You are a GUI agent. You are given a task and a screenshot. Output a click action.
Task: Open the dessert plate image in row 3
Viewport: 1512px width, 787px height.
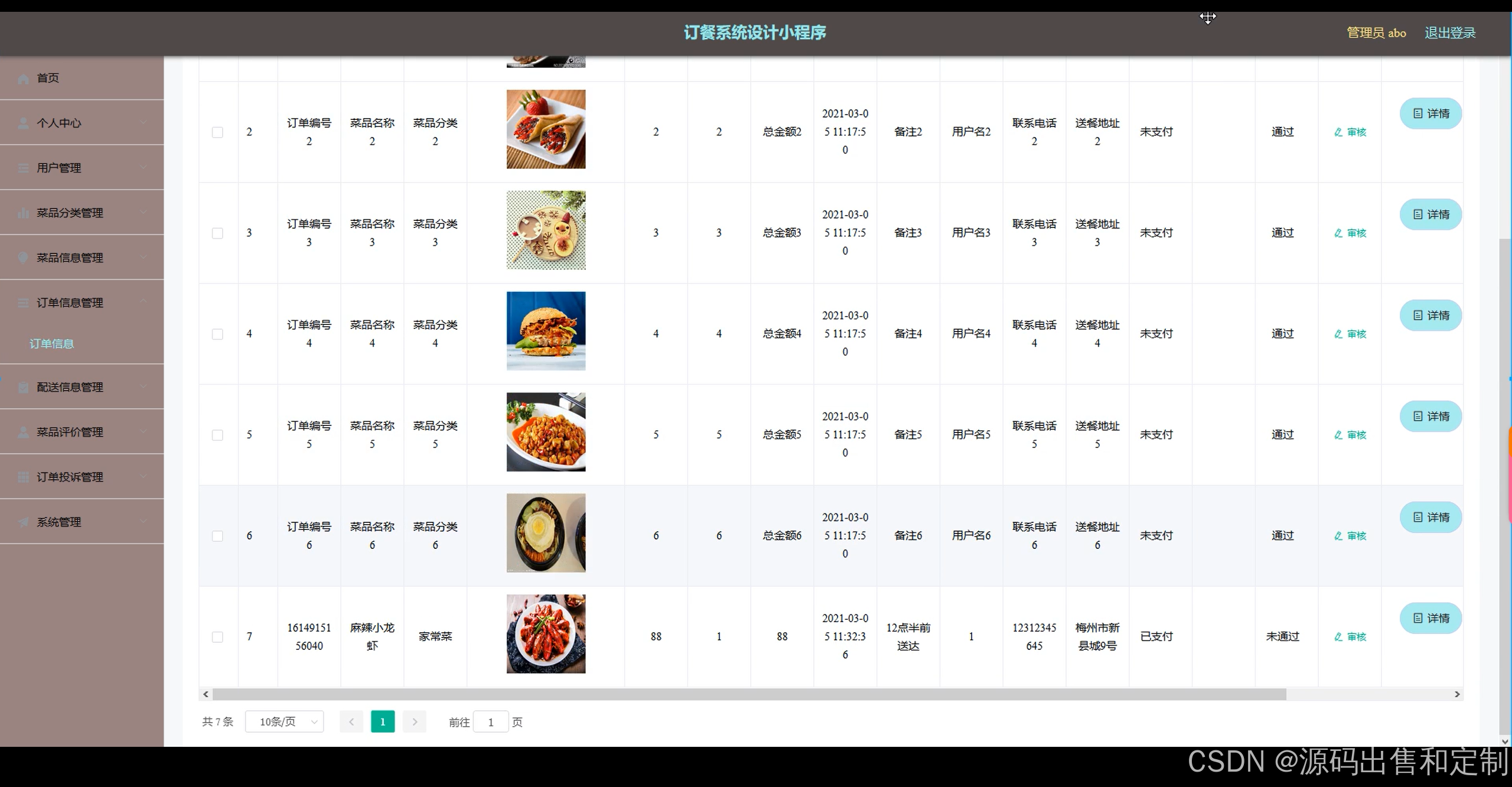pos(546,230)
